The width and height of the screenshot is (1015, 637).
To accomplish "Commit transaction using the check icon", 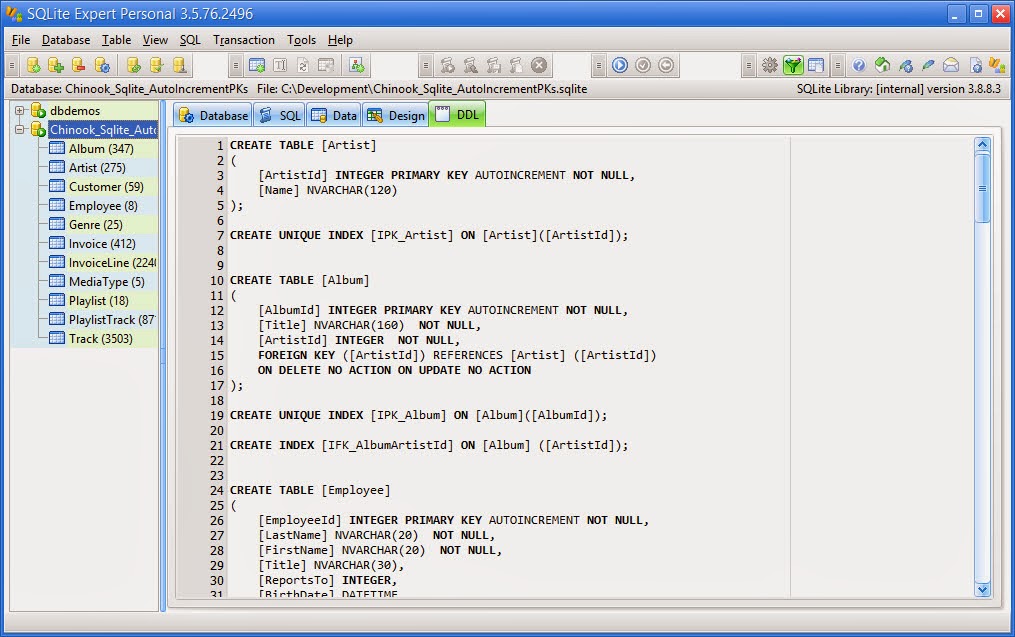I will [x=642, y=64].
